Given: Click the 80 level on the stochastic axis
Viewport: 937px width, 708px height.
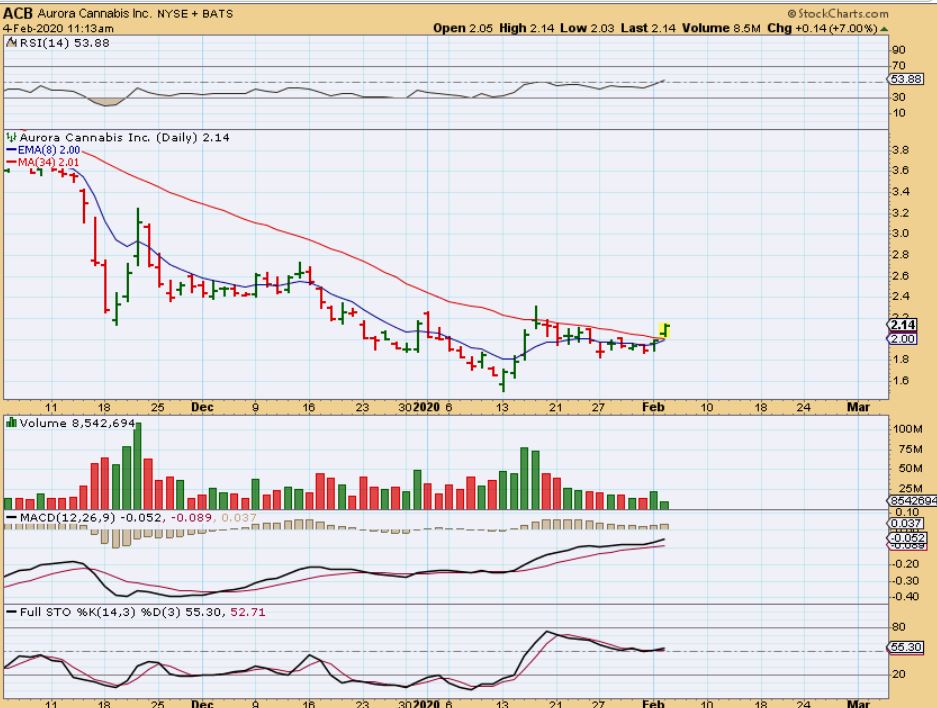Looking at the screenshot, I should tap(898, 627).
